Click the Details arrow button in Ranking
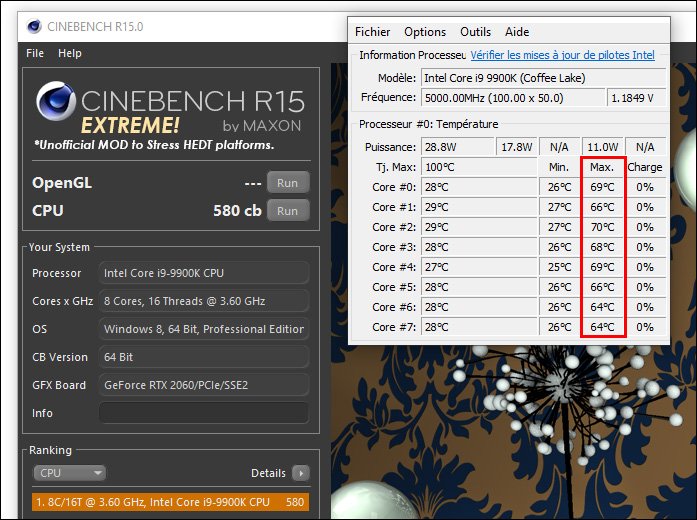Screen dimensions: 697x520 [x=300, y=473]
